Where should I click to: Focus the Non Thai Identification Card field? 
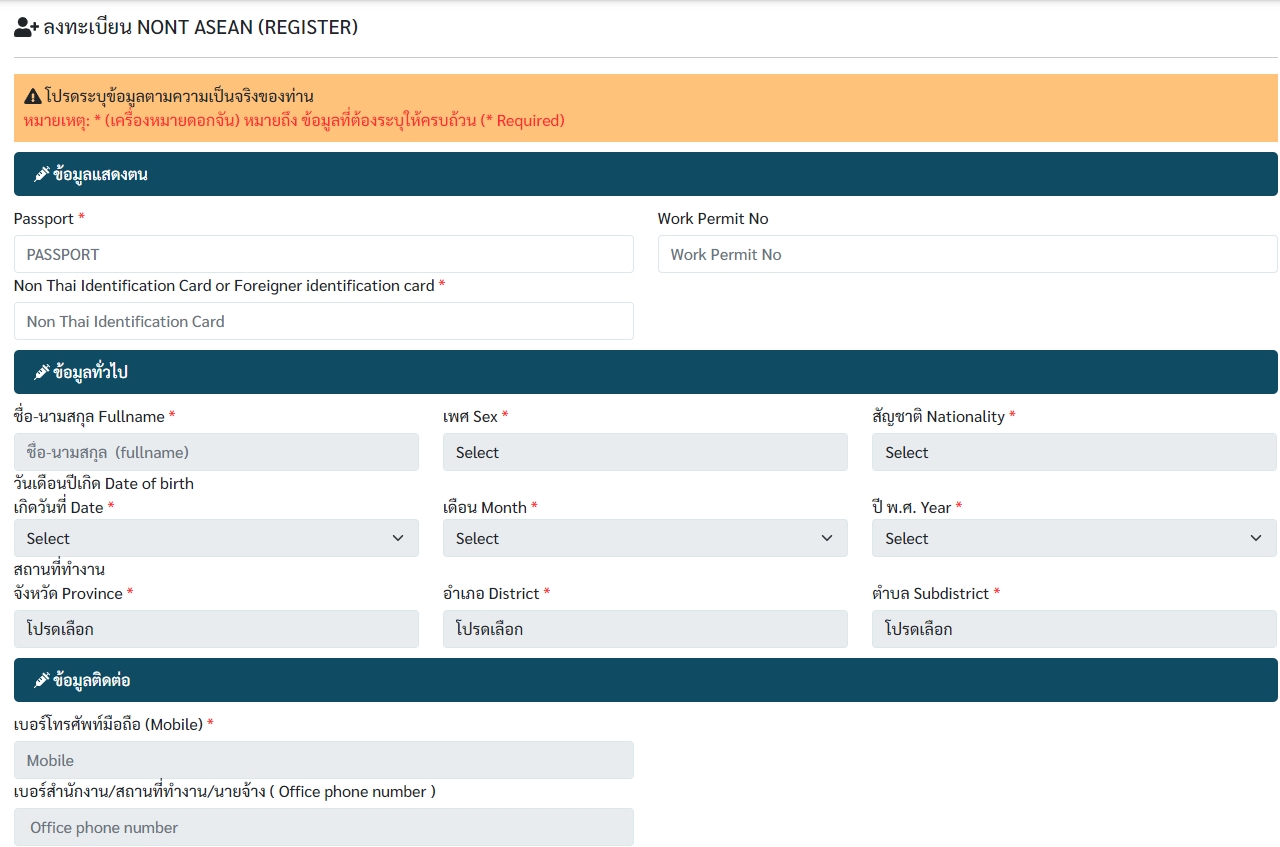323,321
